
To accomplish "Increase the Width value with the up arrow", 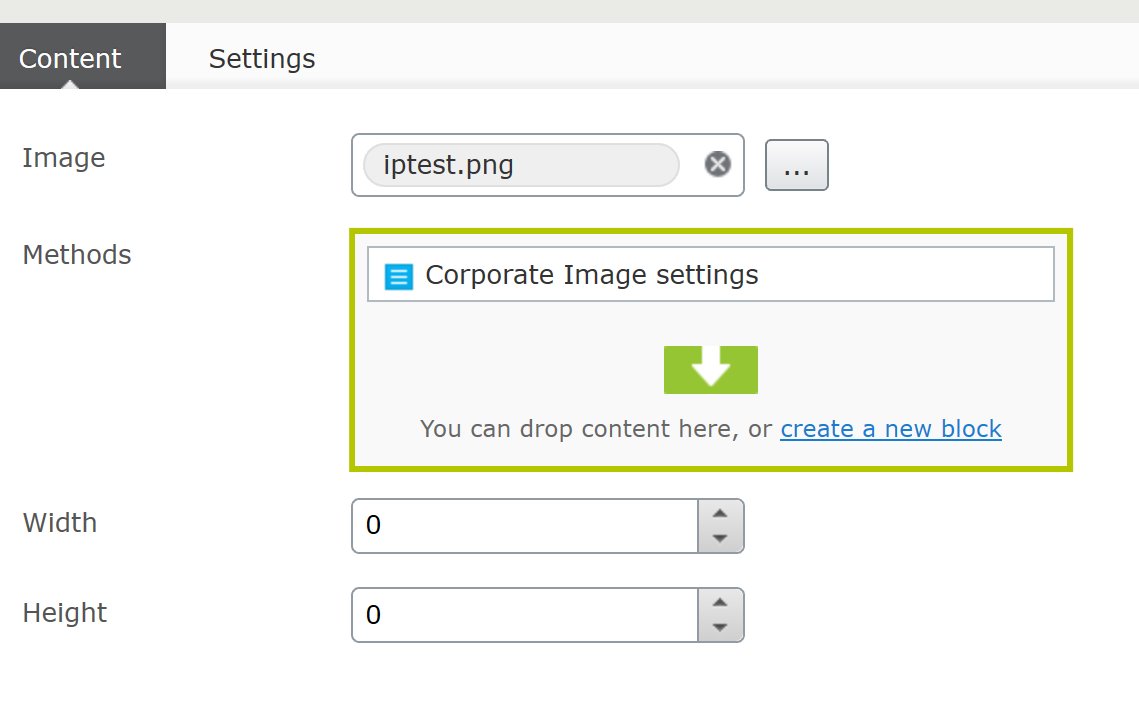I will coord(719,513).
